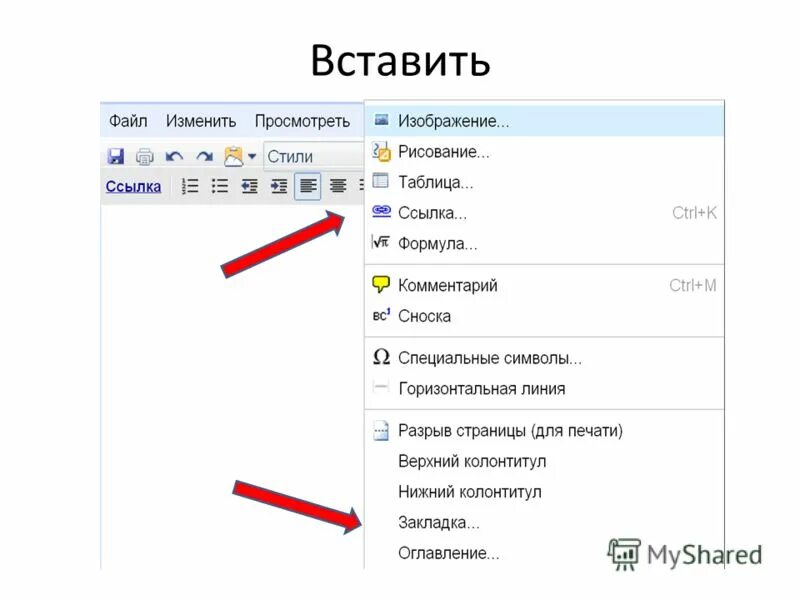Click the Redo arrow icon
Image resolution: width=800 pixels, height=600 pixels.
click(x=203, y=155)
